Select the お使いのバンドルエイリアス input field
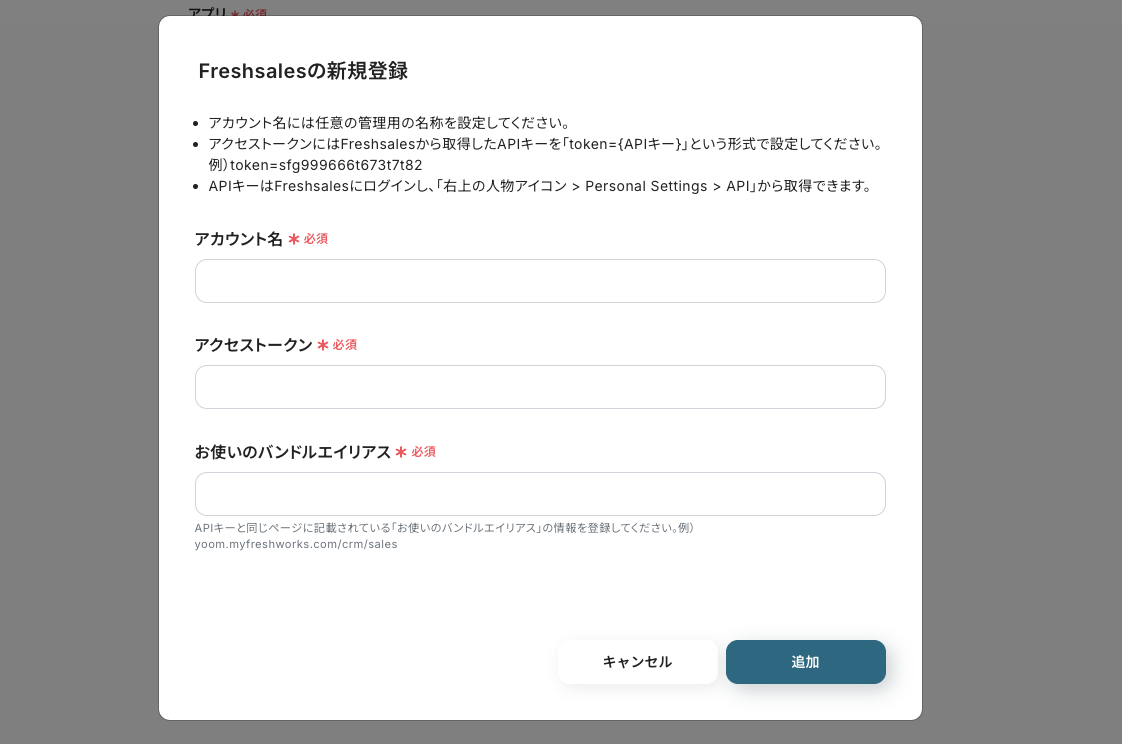Screen dimensions: 1122x744 point(540,494)
